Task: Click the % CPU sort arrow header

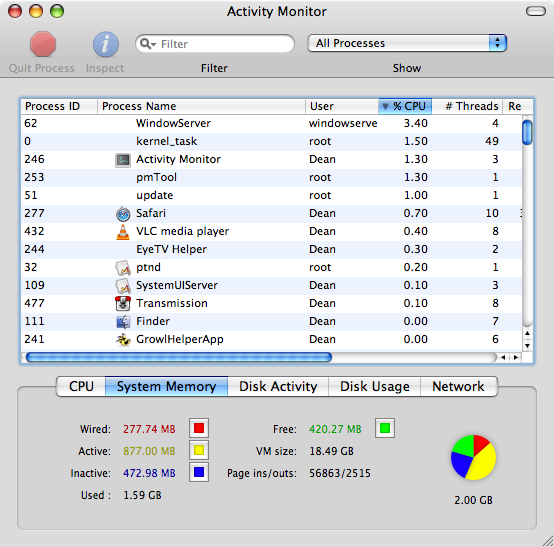Action: tap(405, 106)
